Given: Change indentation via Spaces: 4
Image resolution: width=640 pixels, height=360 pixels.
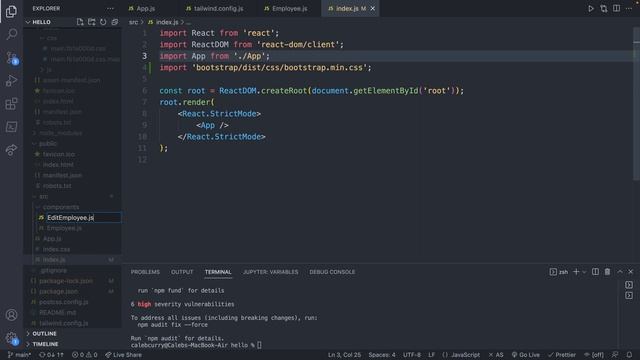Looking at the screenshot, I should [x=382, y=355].
